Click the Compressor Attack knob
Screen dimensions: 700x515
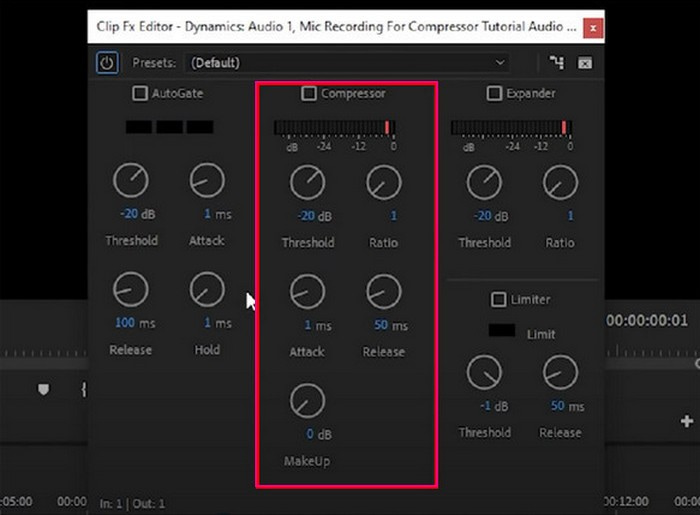click(x=308, y=292)
